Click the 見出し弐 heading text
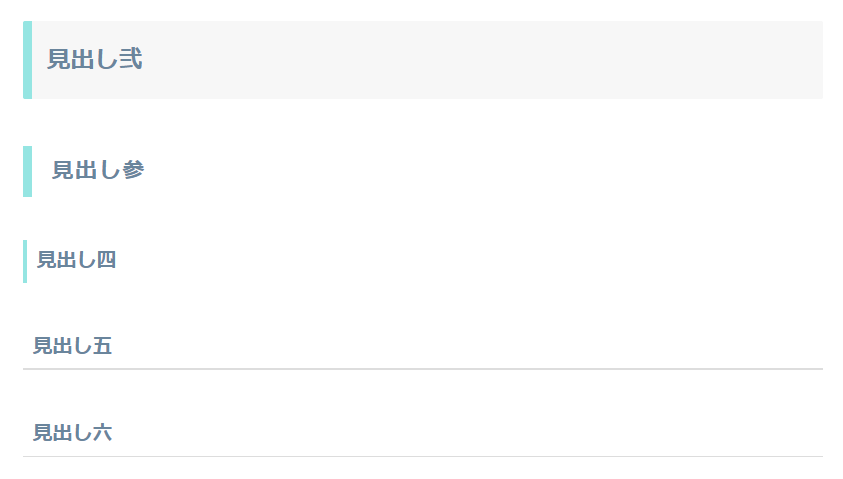The height and width of the screenshot is (479, 843). 95,59
